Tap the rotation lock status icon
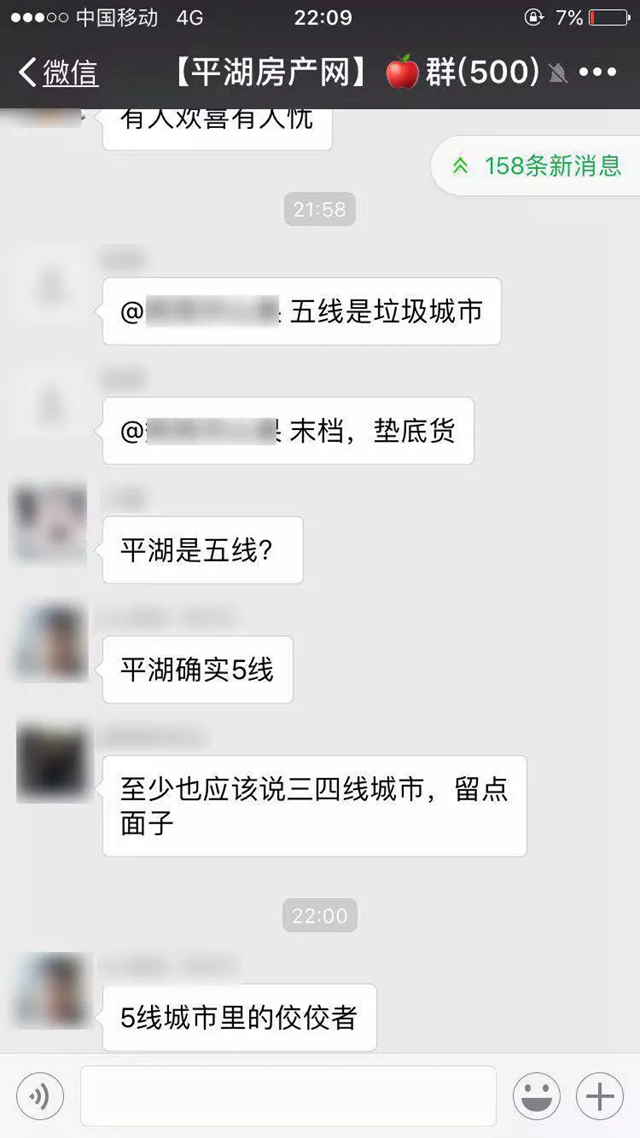Image resolution: width=640 pixels, height=1138 pixels. (533, 17)
